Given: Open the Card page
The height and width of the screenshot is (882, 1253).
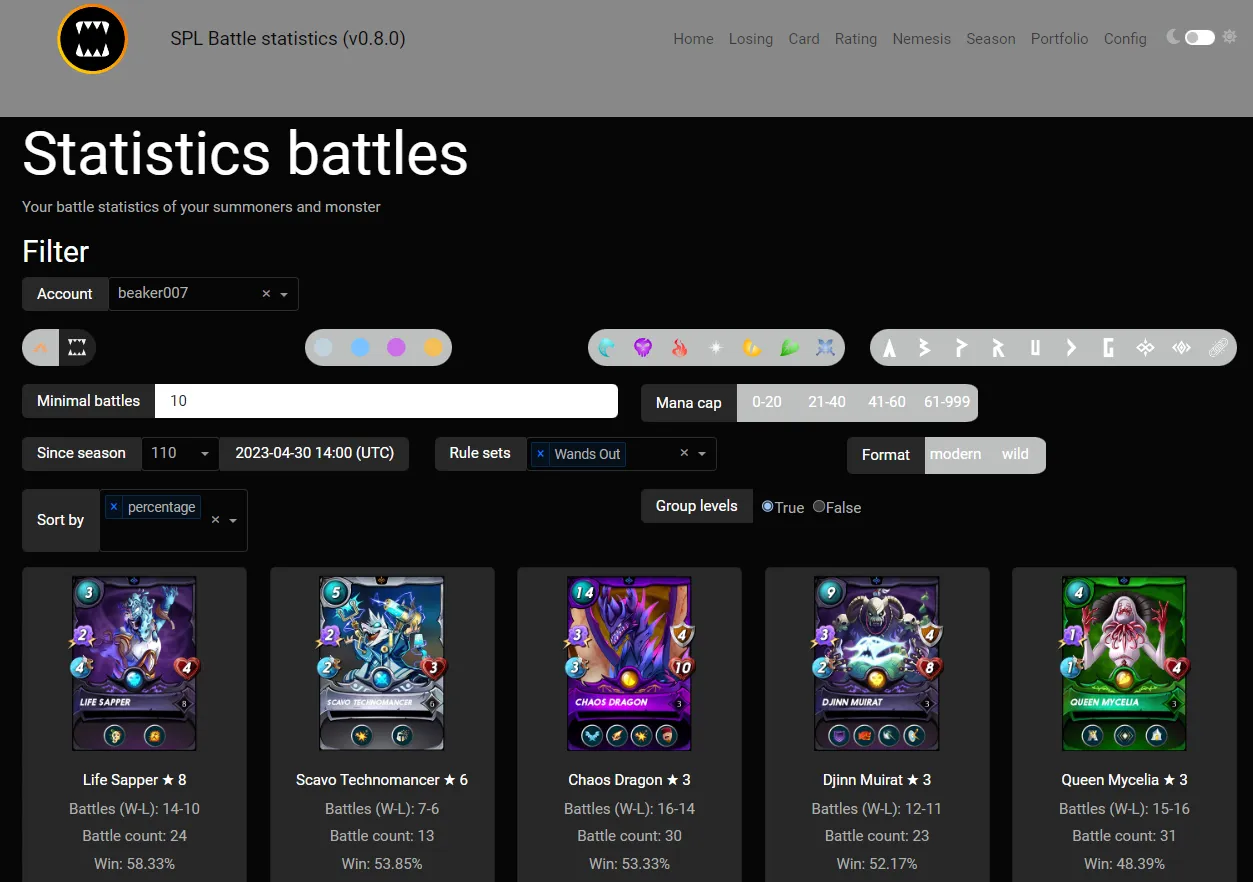Looking at the screenshot, I should [x=804, y=39].
